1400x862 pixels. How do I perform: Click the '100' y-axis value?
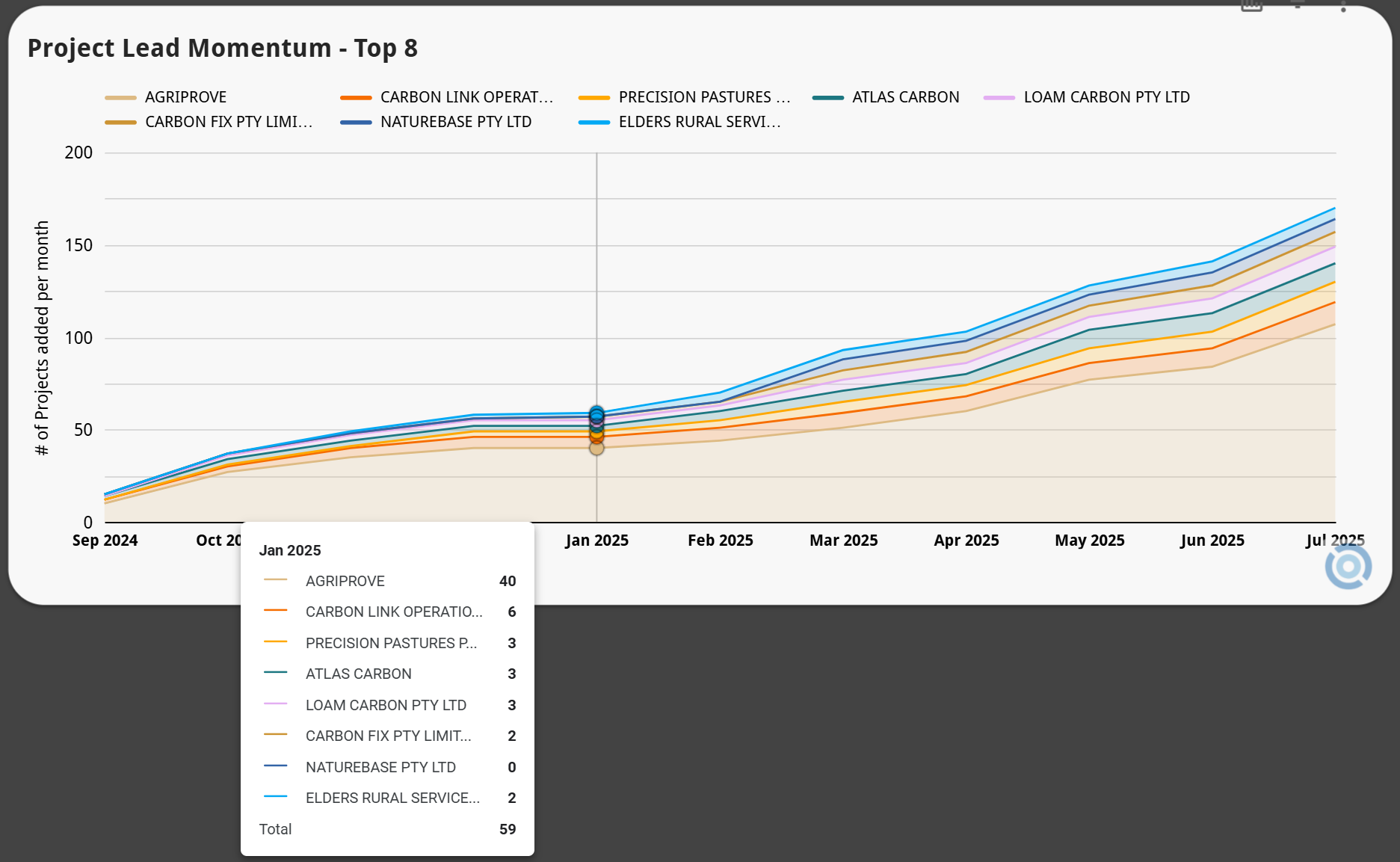(78, 338)
